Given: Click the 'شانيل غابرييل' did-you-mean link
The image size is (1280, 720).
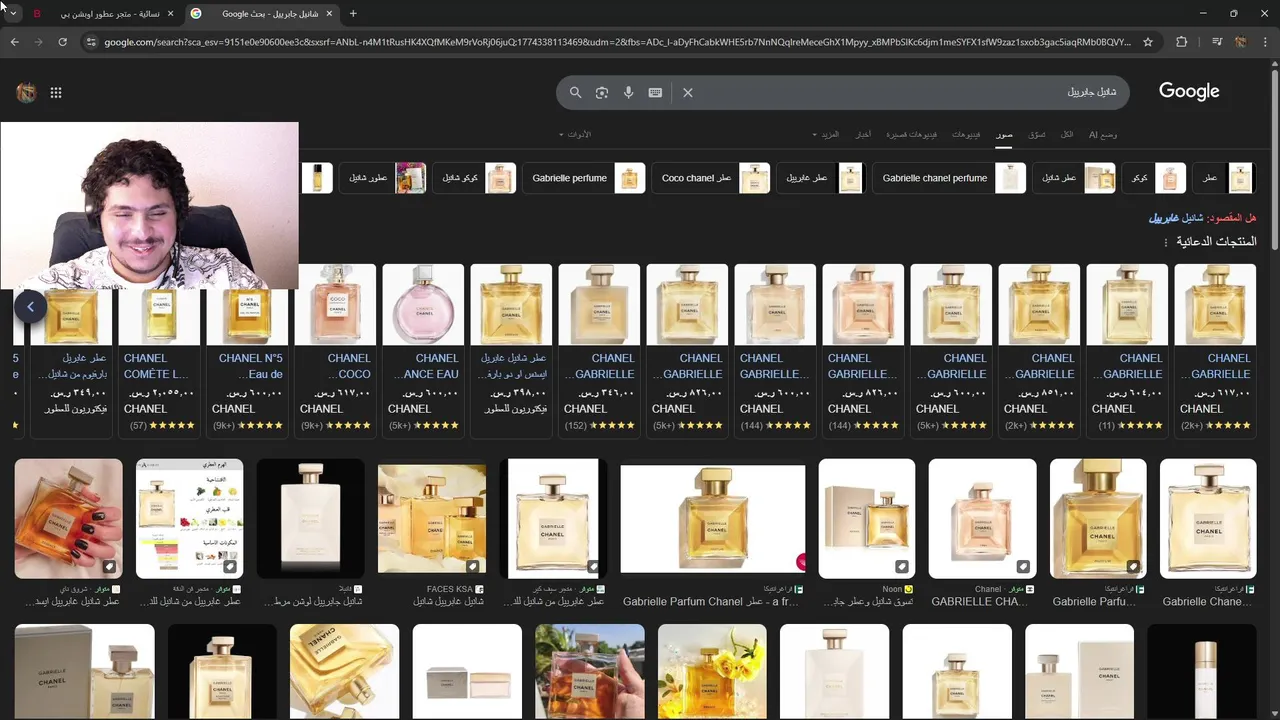Looking at the screenshot, I should pyautogui.click(x=1176, y=217).
